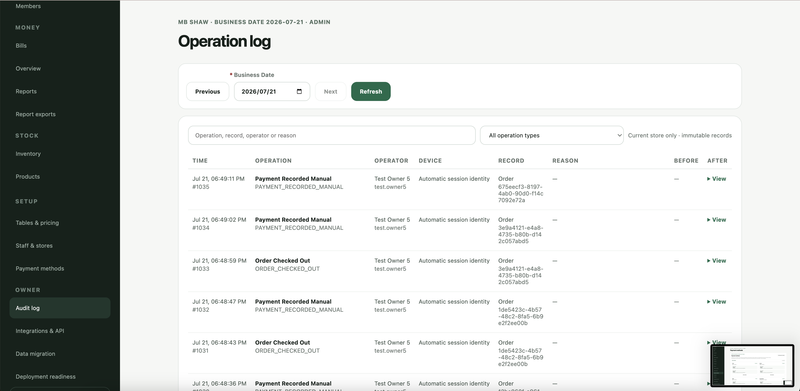800x391 pixels.
Task: Open the All operation types dropdown
Action: tap(552, 135)
